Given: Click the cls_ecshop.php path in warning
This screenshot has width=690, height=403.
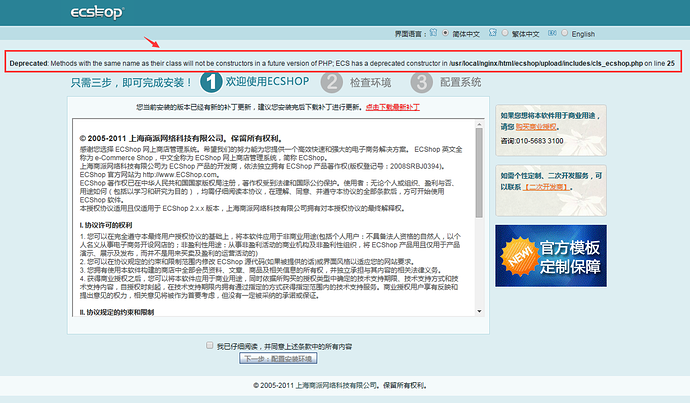Looking at the screenshot, I should click(x=546, y=63).
